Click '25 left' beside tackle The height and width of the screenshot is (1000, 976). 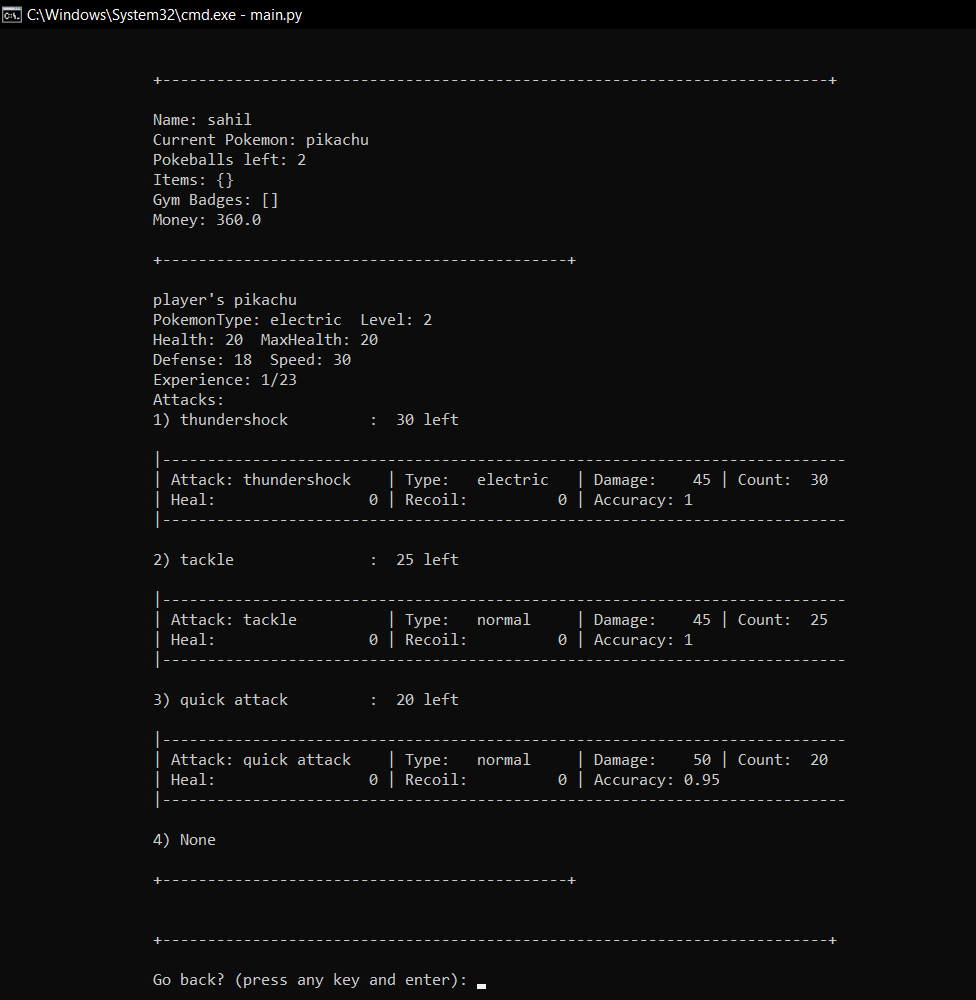point(427,560)
